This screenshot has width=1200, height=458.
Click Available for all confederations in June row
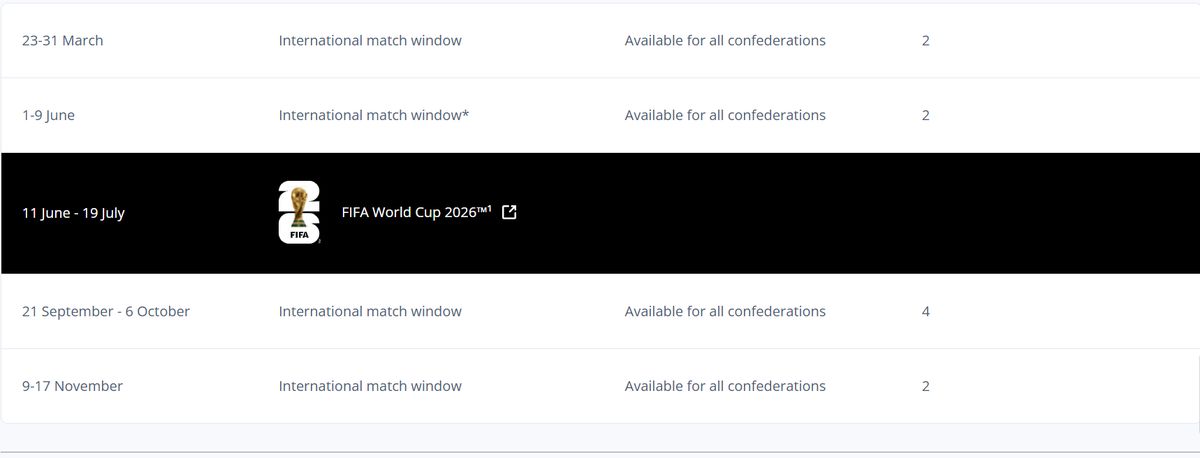[725, 115]
